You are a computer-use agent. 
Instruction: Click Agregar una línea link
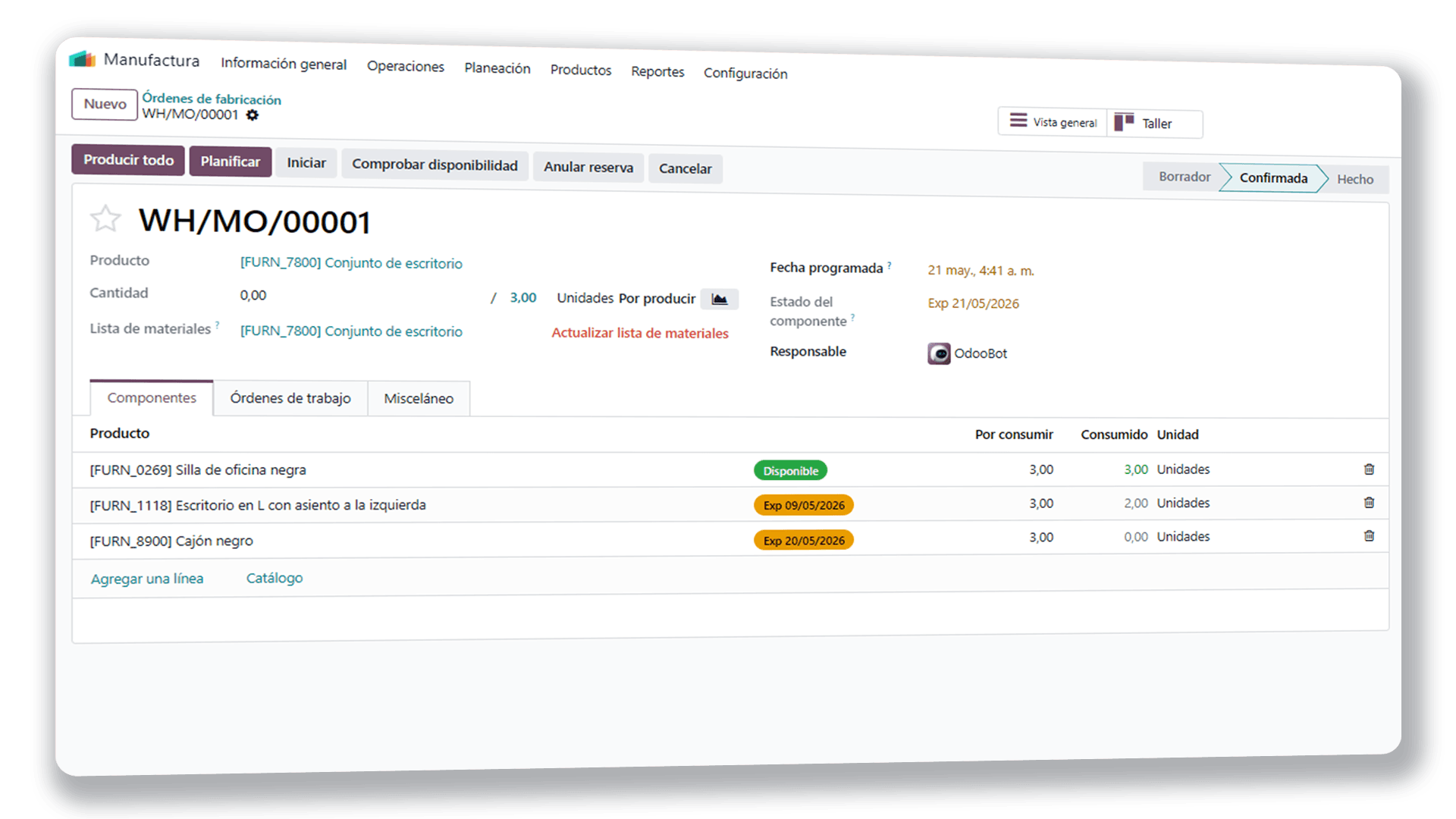coord(147,579)
